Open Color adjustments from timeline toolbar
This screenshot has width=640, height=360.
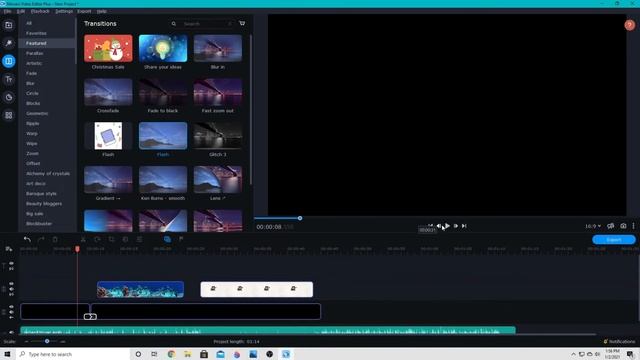125,239
